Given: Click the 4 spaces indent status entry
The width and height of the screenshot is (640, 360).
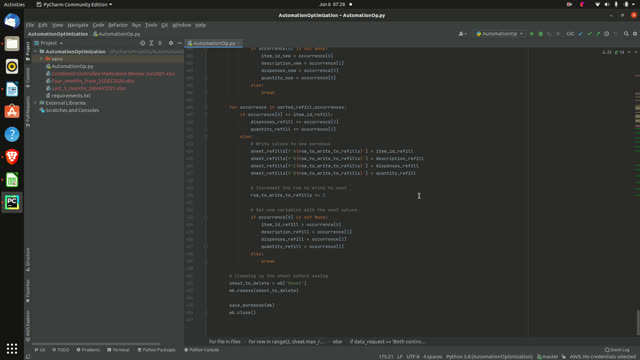Looking at the screenshot, I should click(433, 357).
